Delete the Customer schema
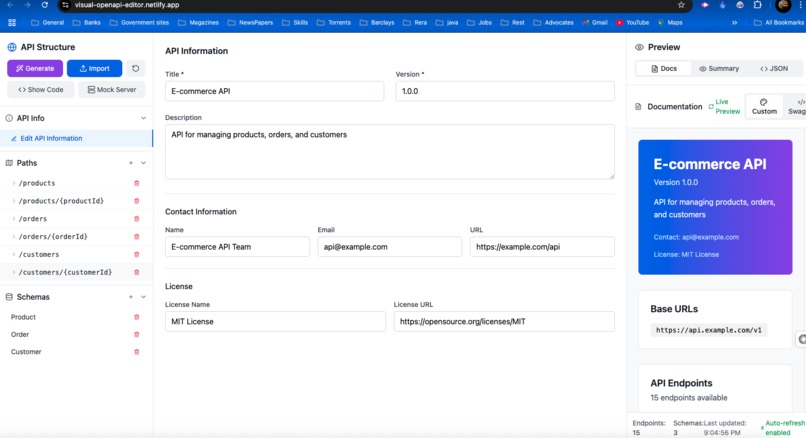 pyautogui.click(x=137, y=352)
